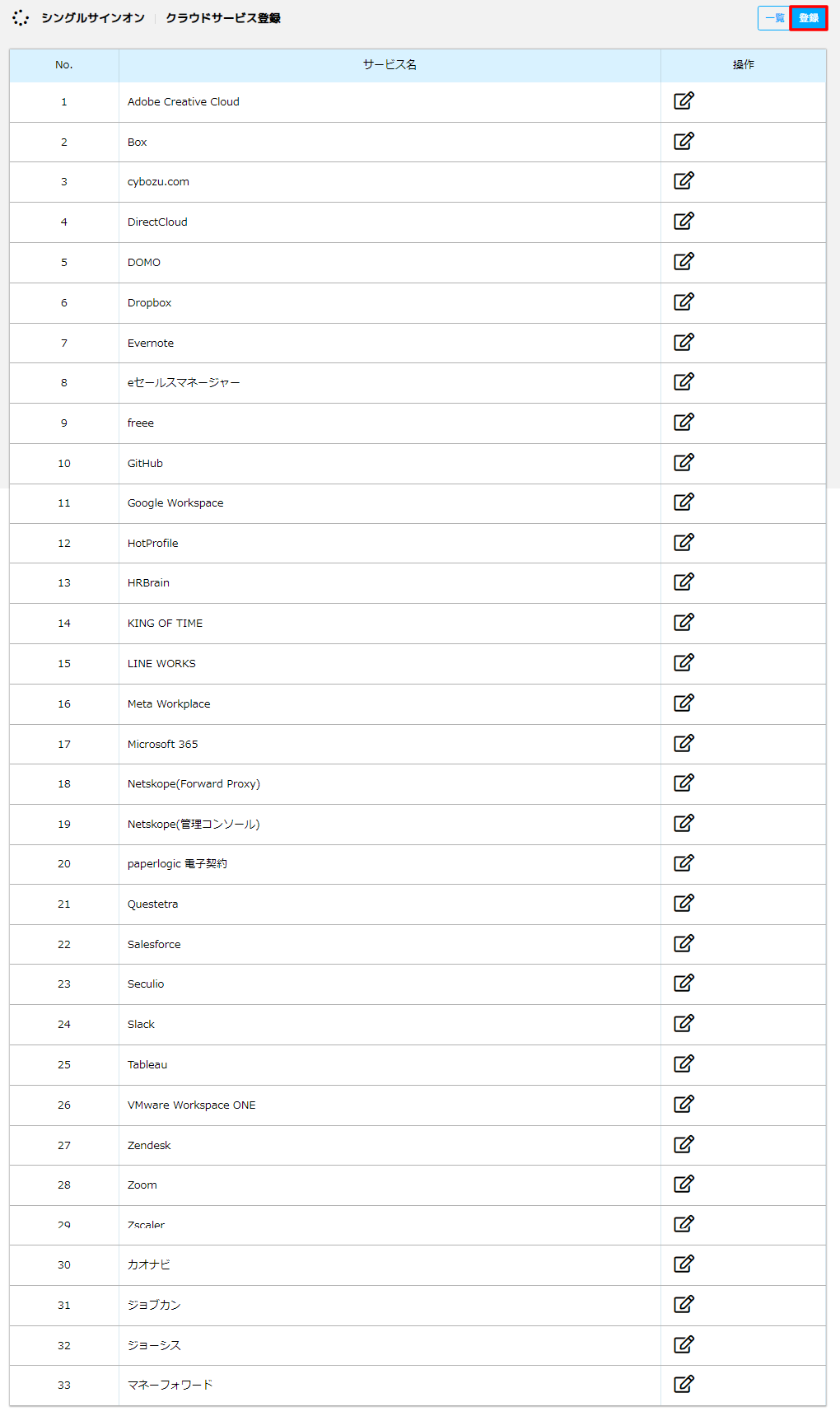The height and width of the screenshot is (1416, 840).
Task: Edit the LINE WORKS service
Action: coord(684,662)
